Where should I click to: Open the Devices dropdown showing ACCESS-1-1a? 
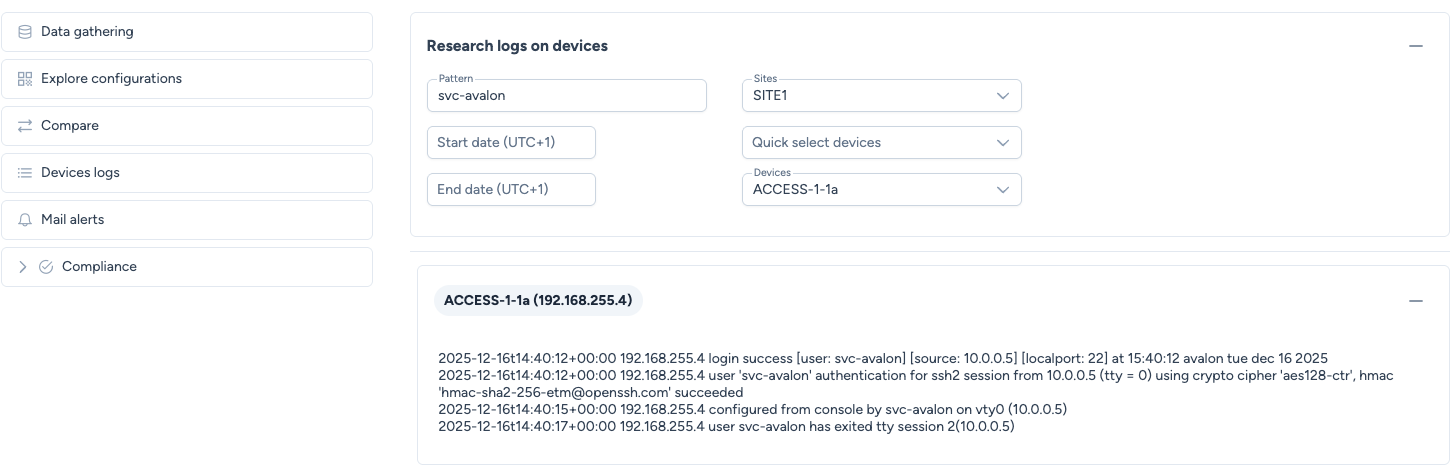click(881, 190)
